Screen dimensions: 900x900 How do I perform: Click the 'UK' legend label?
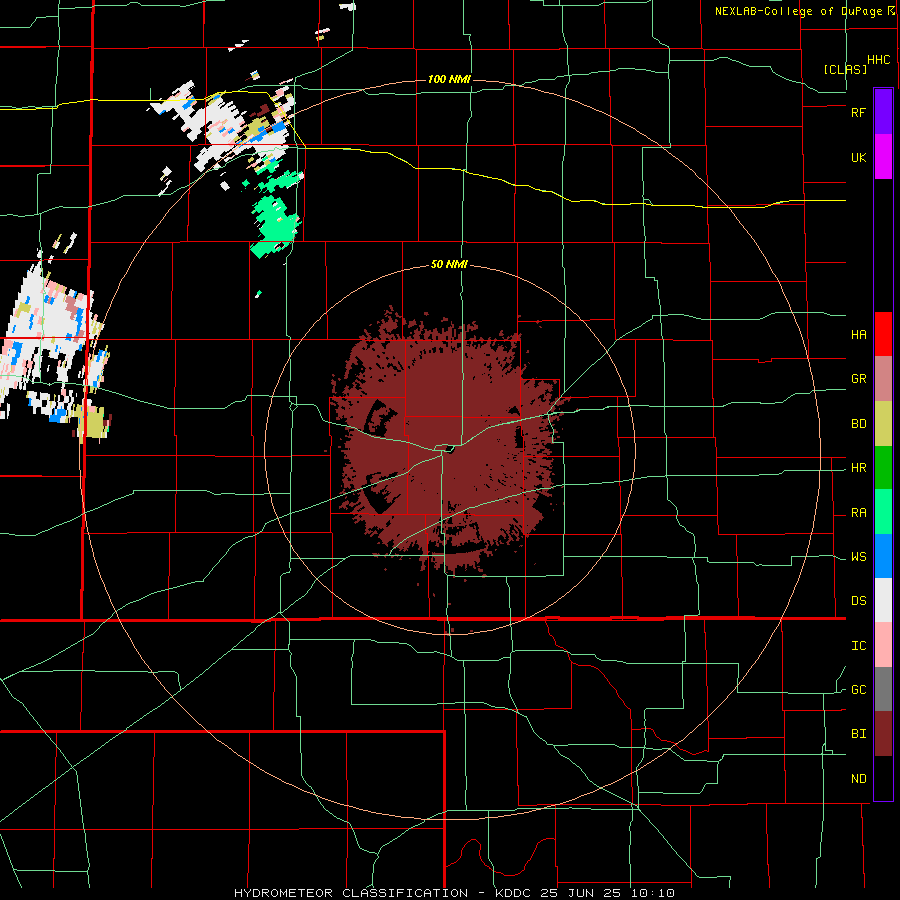point(858,157)
